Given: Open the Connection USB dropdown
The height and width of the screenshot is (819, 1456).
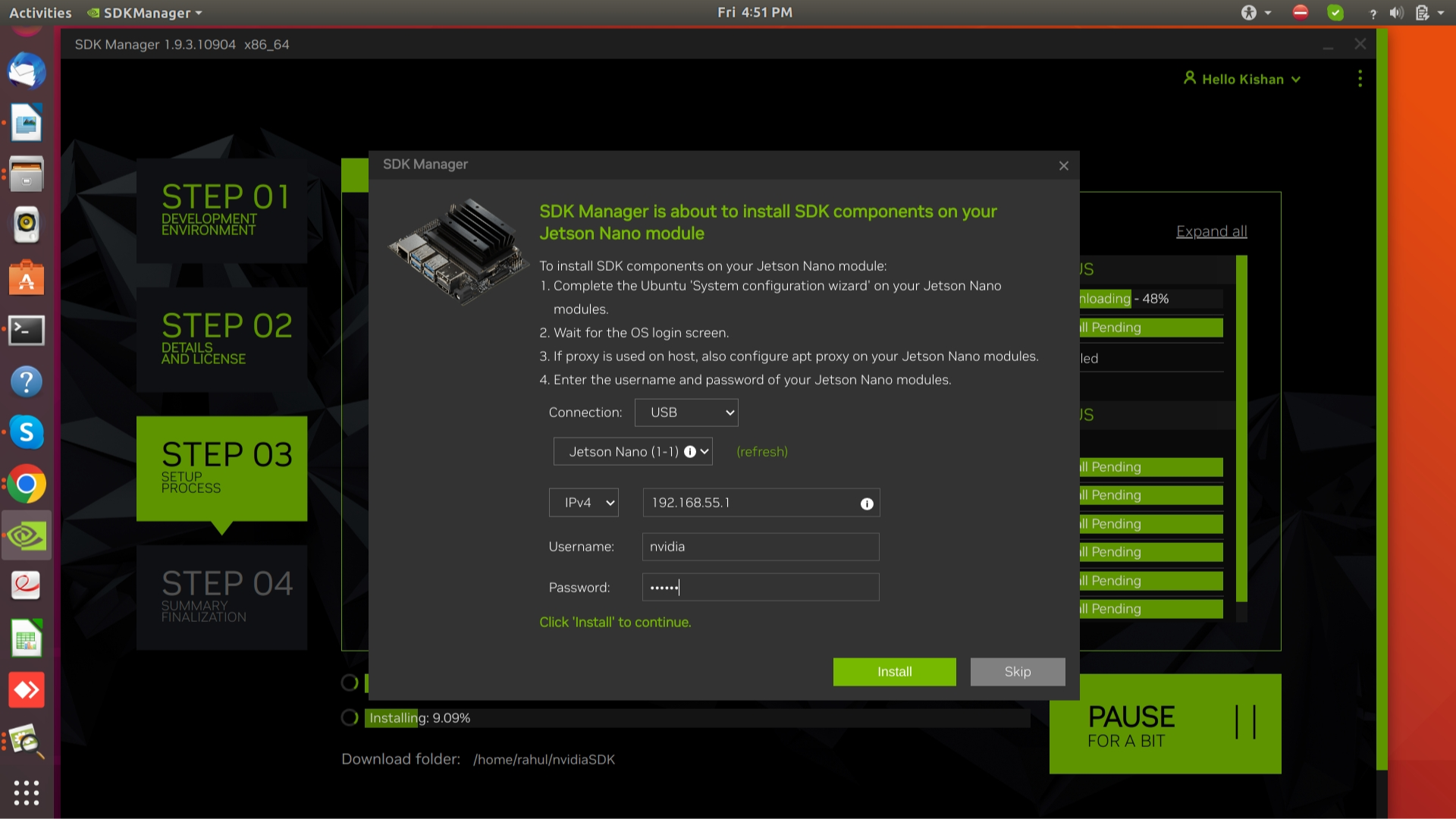Looking at the screenshot, I should 686,413.
